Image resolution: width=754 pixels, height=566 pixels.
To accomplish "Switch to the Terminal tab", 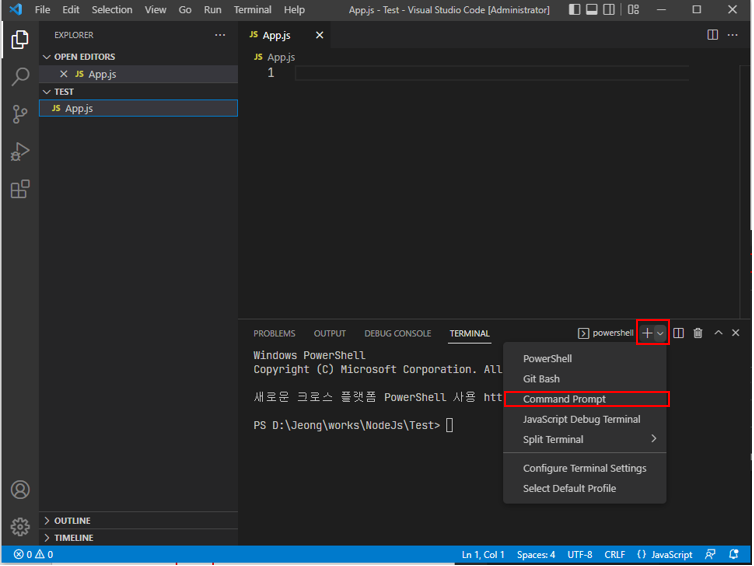I will point(470,333).
